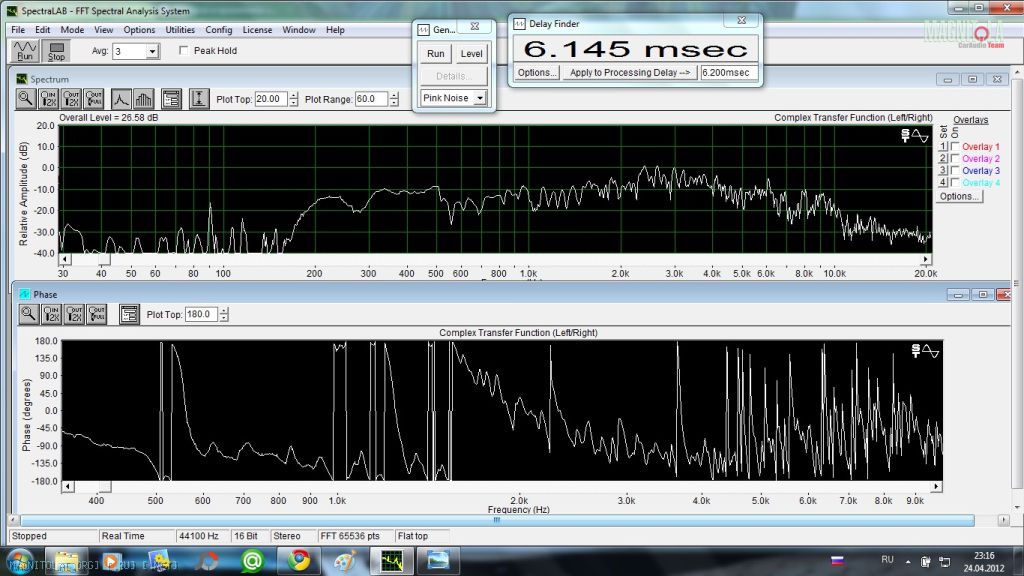This screenshot has height=576, width=1024.
Task: Click Set button for Overlay 3
Action: click(x=943, y=170)
